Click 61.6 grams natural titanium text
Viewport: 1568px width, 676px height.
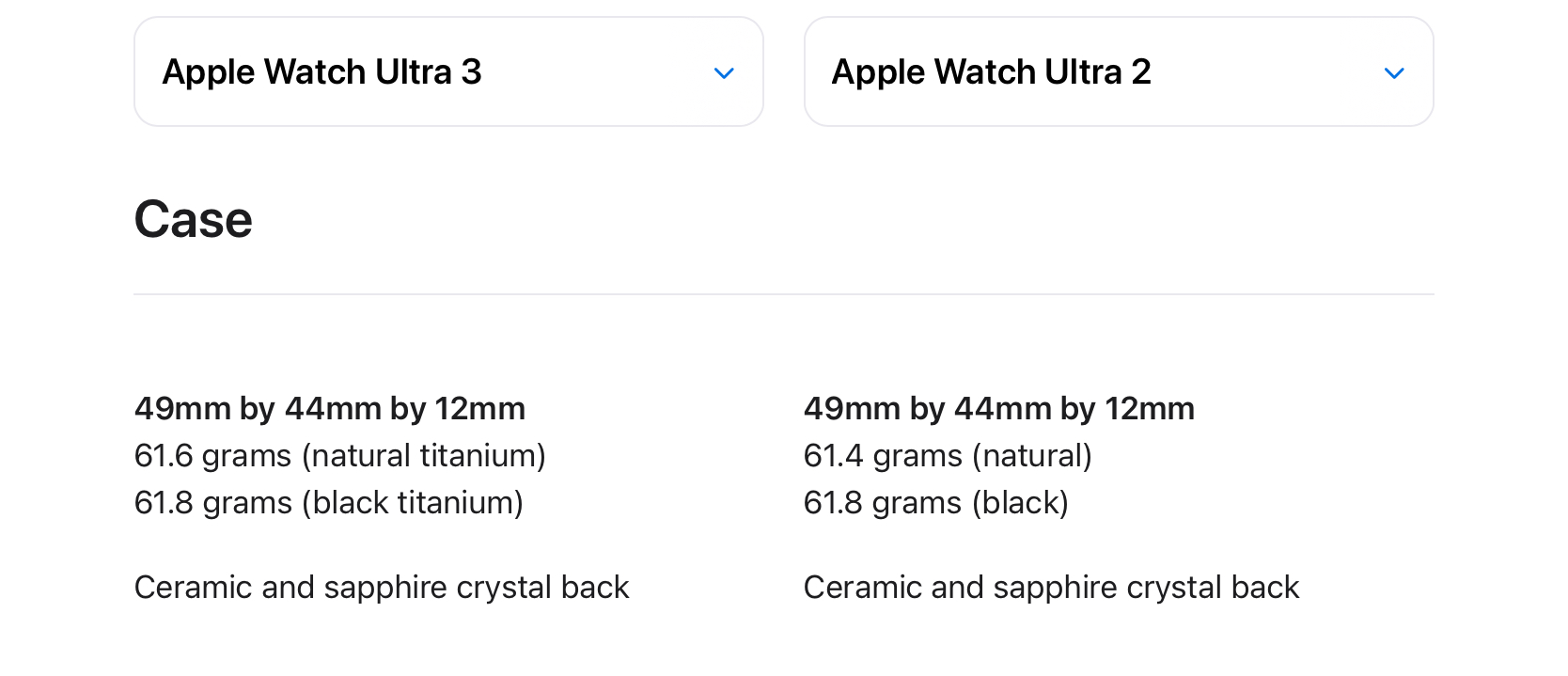tap(340, 456)
